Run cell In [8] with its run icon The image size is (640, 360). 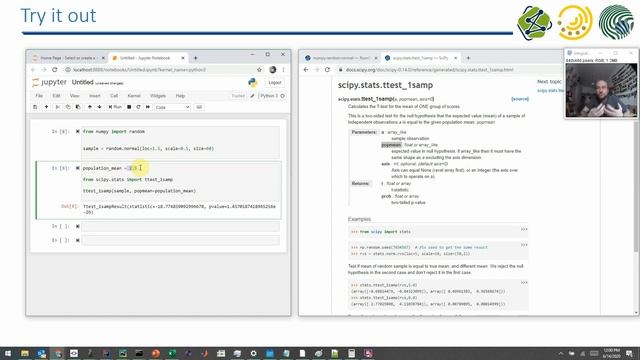point(78,131)
